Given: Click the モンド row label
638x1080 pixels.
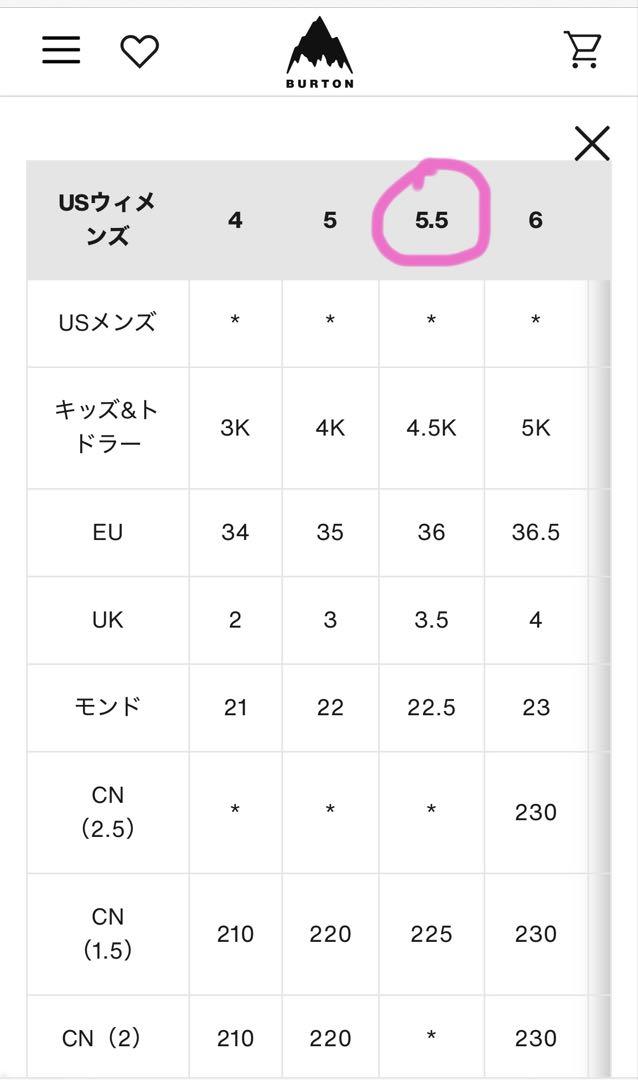Looking at the screenshot, I should (x=107, y=707).
